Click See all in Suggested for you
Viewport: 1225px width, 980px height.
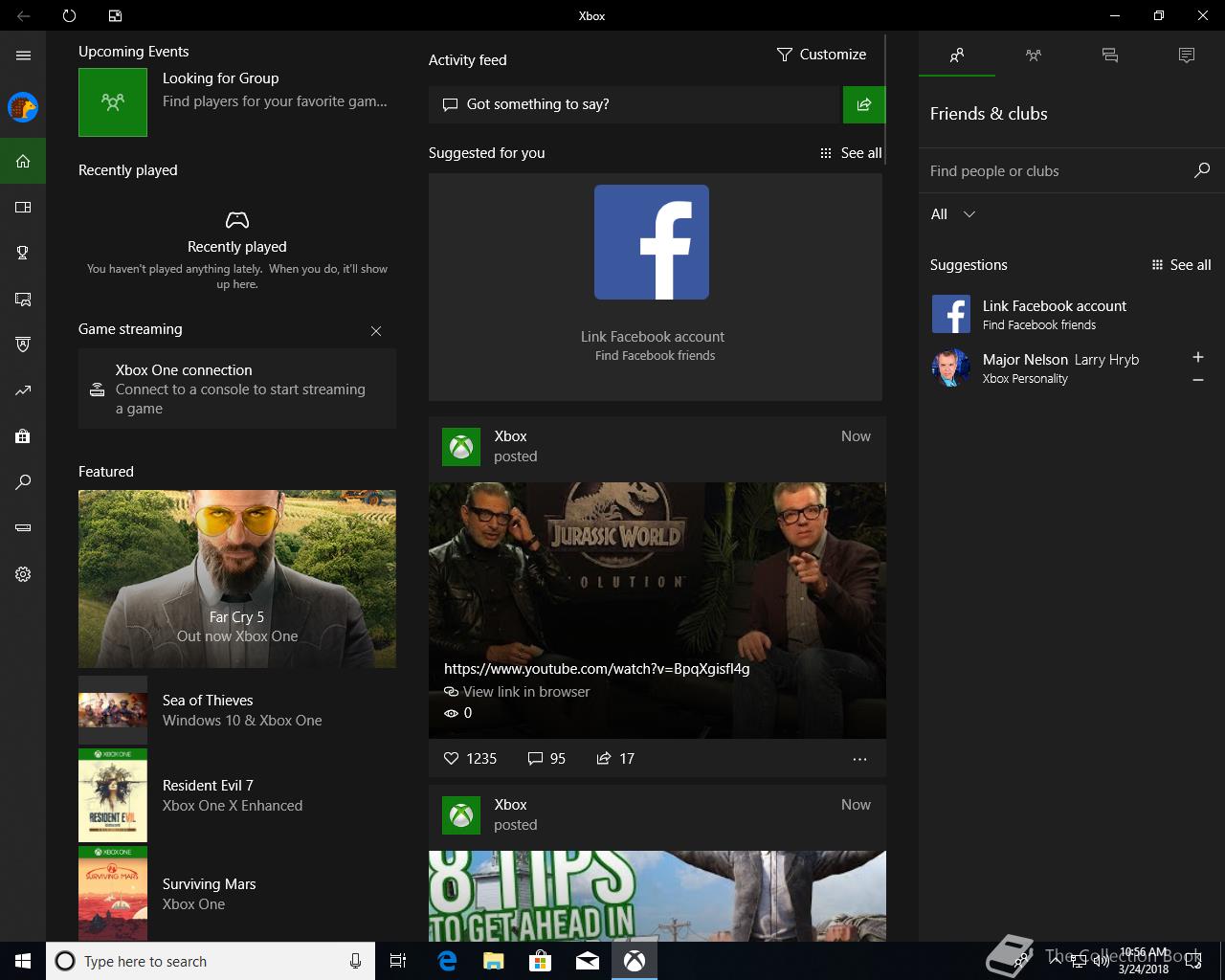[x=851, y=153]
